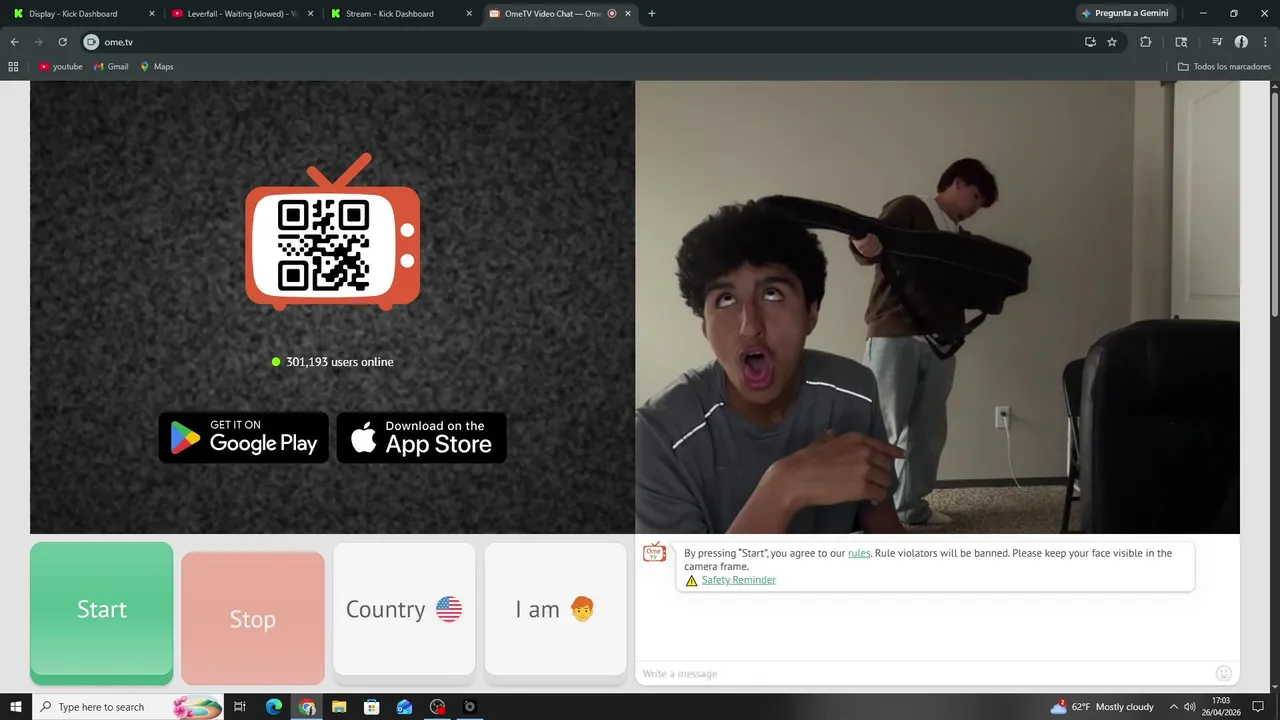The height and width of the screenshot is (720, 1280).
Task: Click the OmeTV avatar icon beside the chat notice
Action: point(654,553)
